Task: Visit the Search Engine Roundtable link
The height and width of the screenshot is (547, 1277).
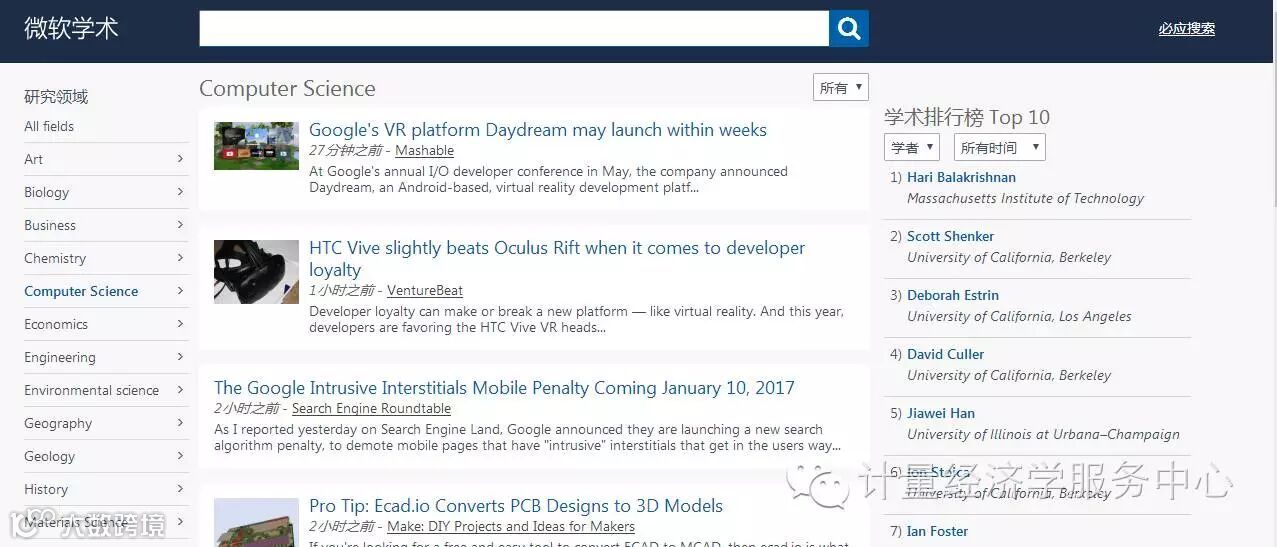Action: pyautogui.click(x=371, y=409)
